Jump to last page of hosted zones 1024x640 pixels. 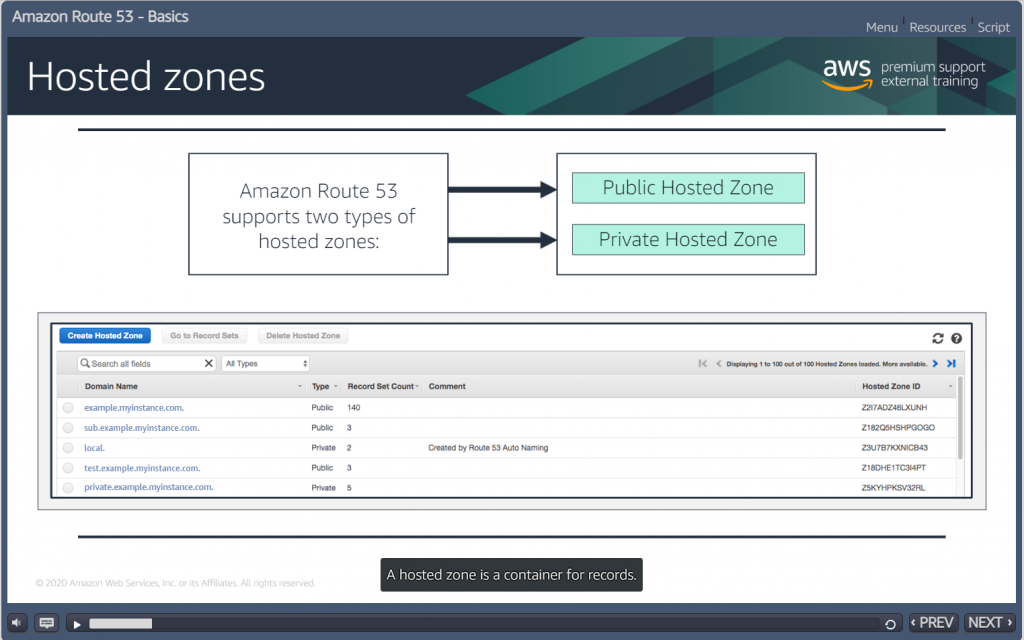[952, 364]
